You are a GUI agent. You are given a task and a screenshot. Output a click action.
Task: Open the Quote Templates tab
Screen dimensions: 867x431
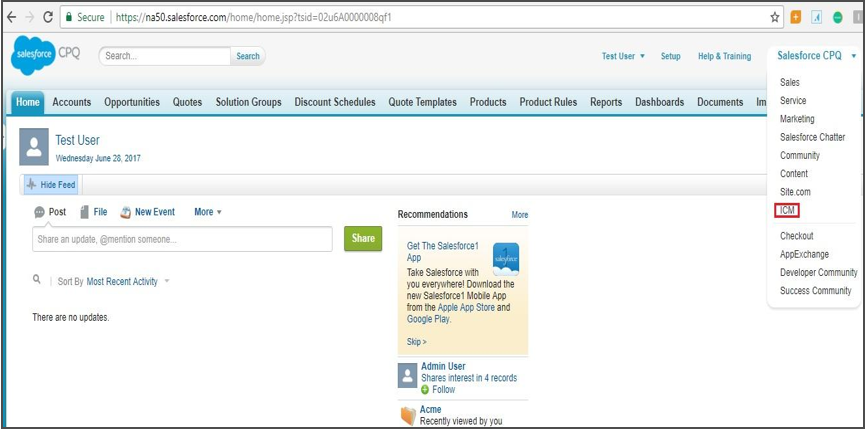tap(423, 102)
